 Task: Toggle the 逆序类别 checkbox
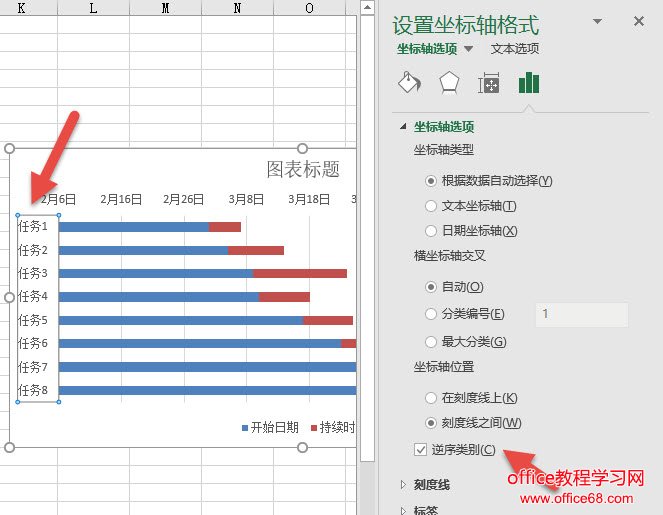pyautogui.click(x=421, y=449)
